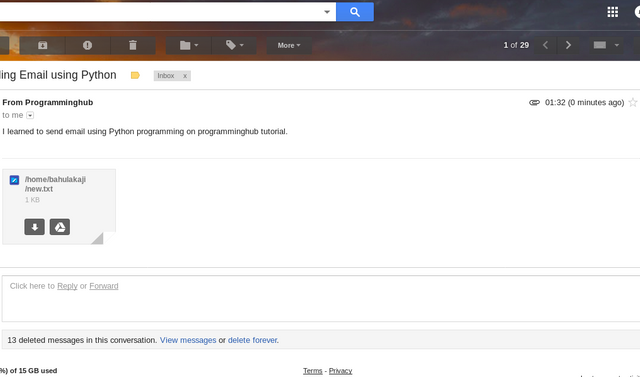640x377 pixels.
Task: Open search options dropdown arrow
Action: pos(327,12)
